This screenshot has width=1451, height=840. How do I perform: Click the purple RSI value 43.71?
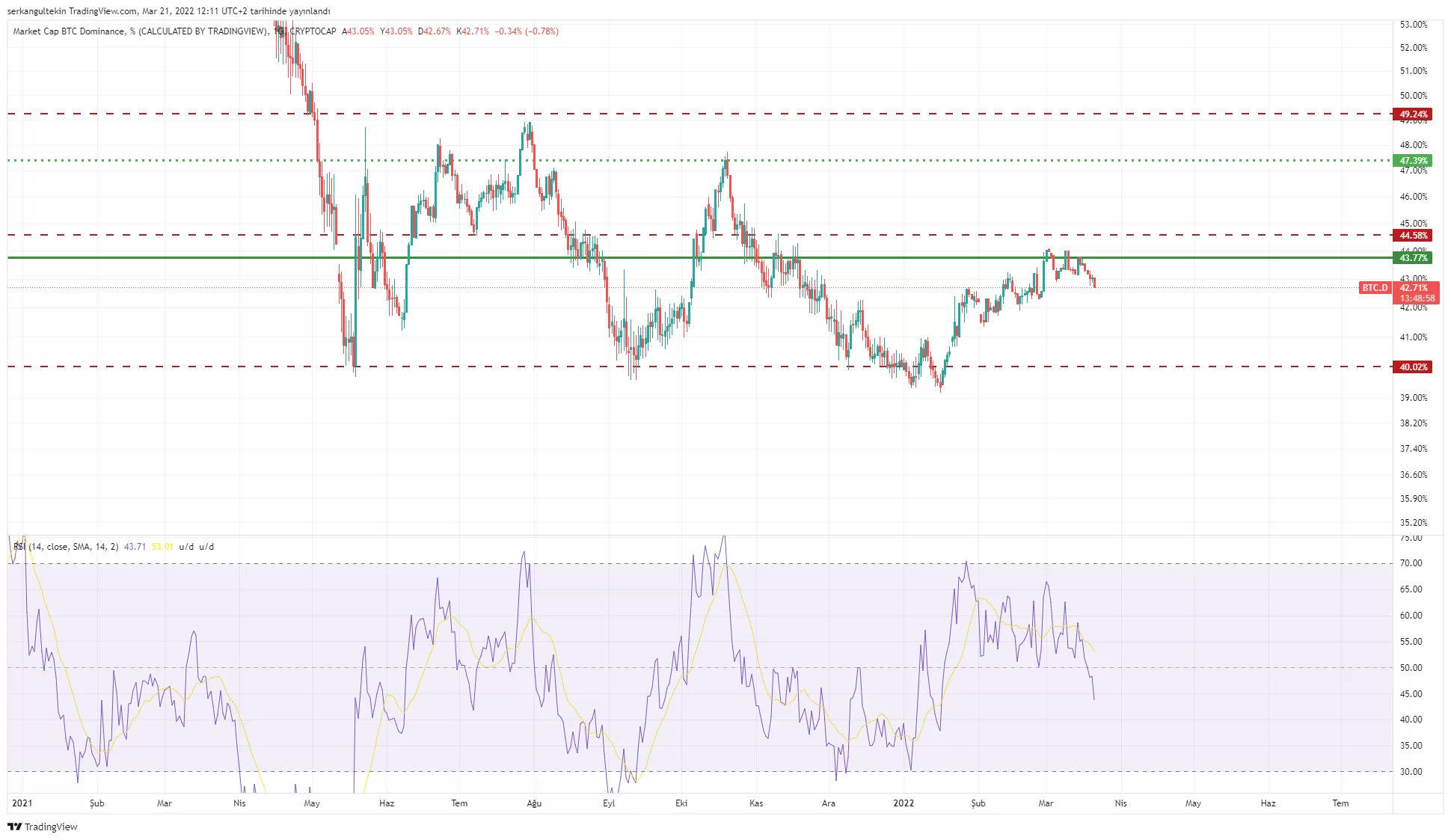tap(135, 547)
